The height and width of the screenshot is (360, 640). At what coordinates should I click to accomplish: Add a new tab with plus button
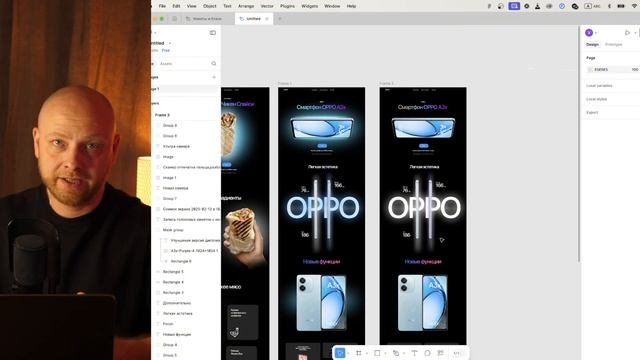tap(280, 19)
